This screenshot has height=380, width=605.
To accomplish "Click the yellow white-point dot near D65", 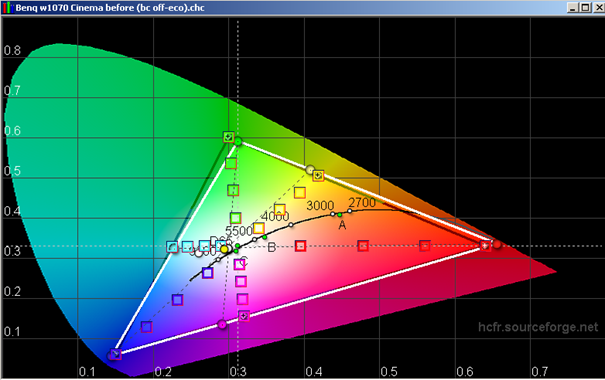I will click(224, 250).
